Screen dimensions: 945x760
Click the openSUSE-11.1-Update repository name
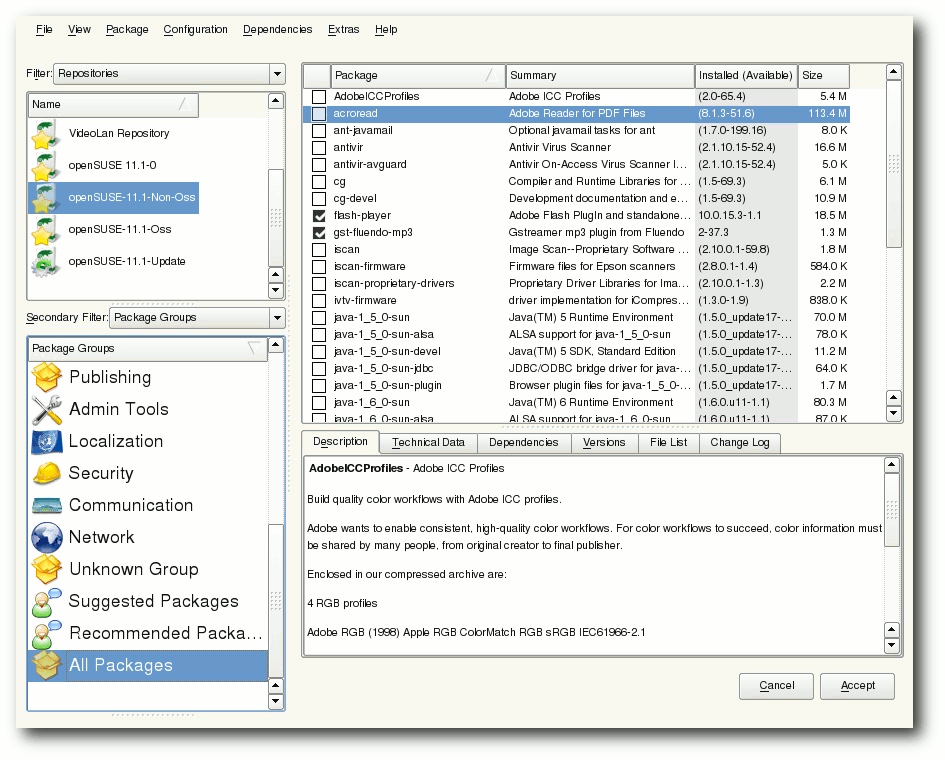[127, 262]
